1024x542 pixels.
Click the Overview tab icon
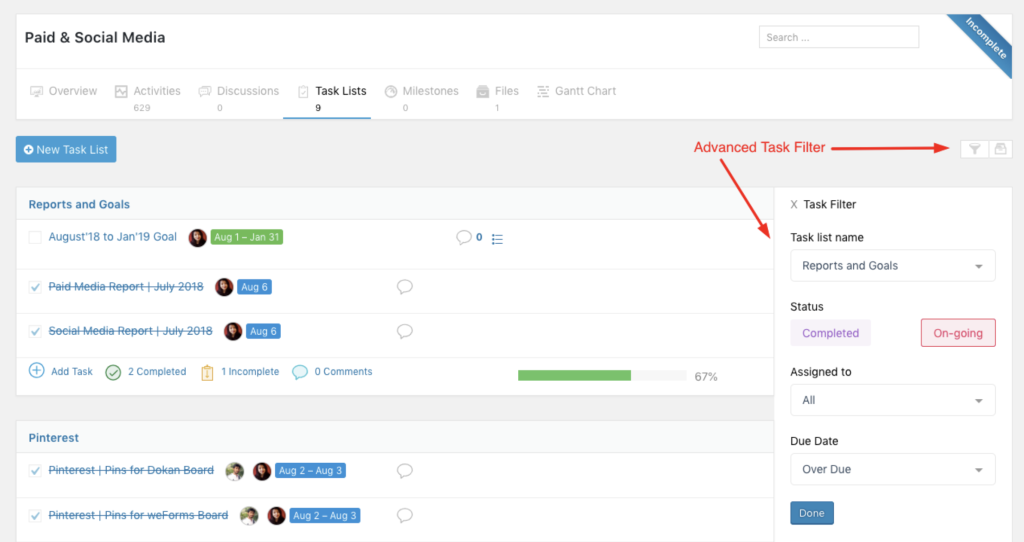pos(37,91)
